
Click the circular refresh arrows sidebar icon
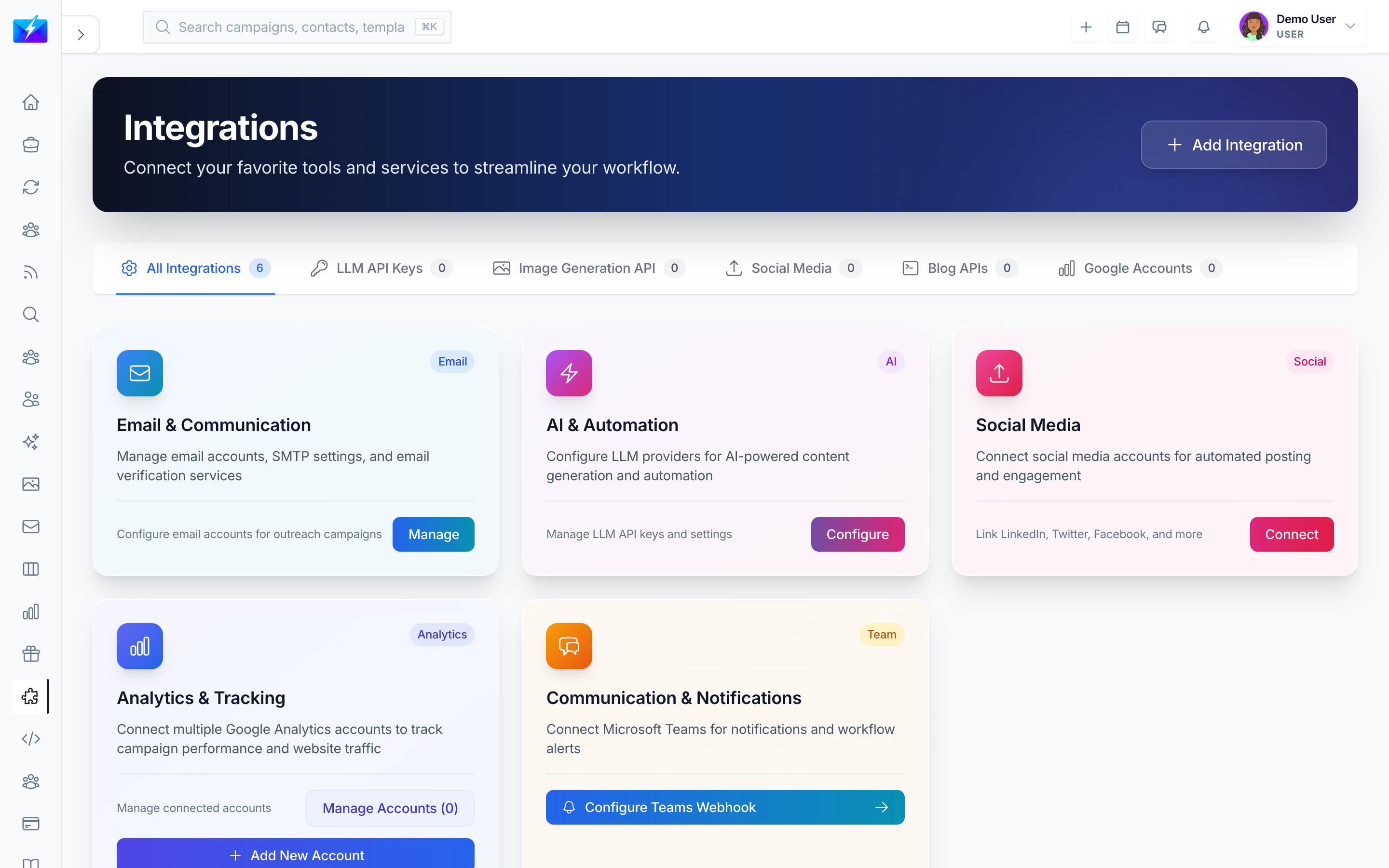(x=30, y=187)
